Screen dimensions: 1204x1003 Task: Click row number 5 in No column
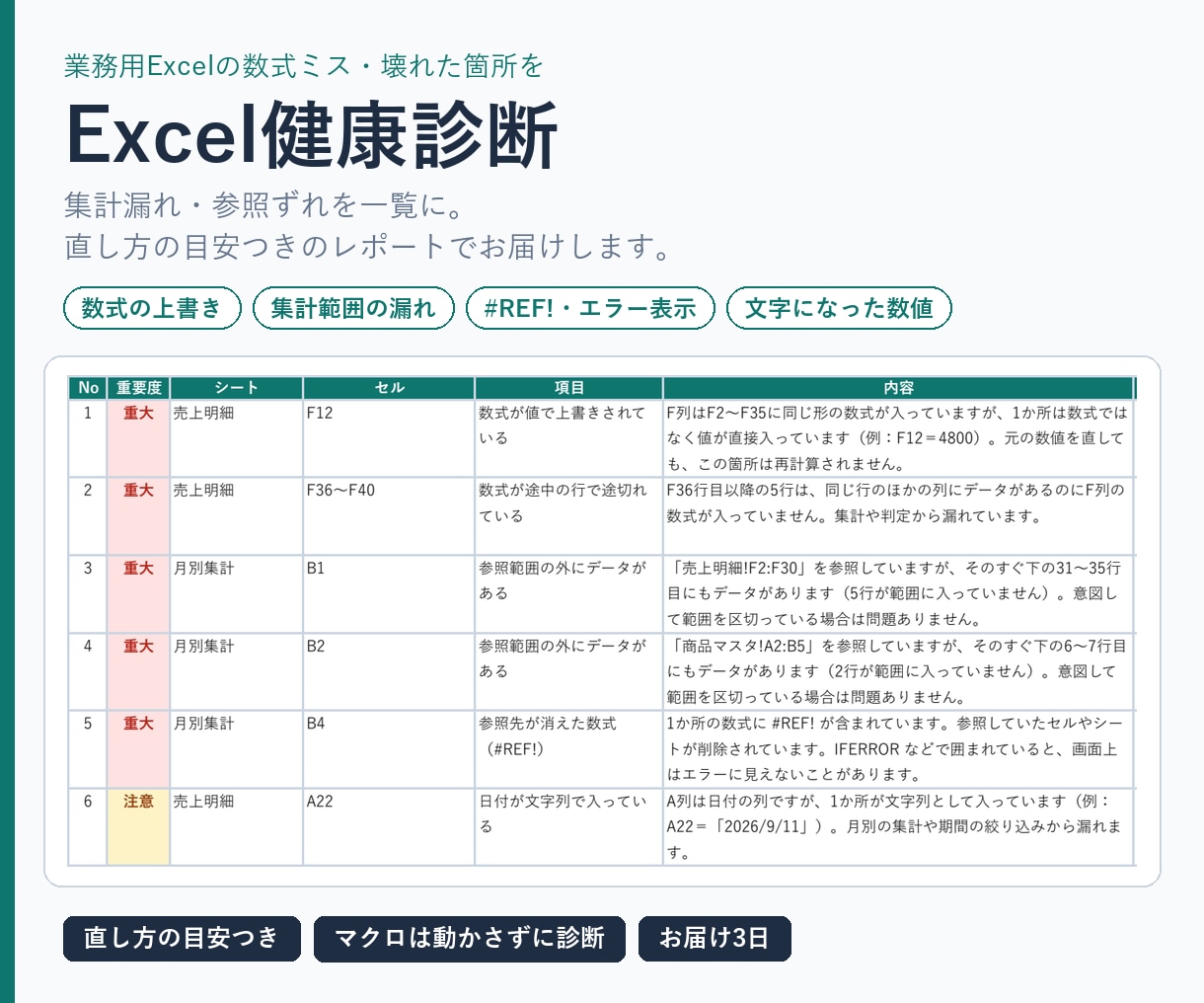[88, 749]
